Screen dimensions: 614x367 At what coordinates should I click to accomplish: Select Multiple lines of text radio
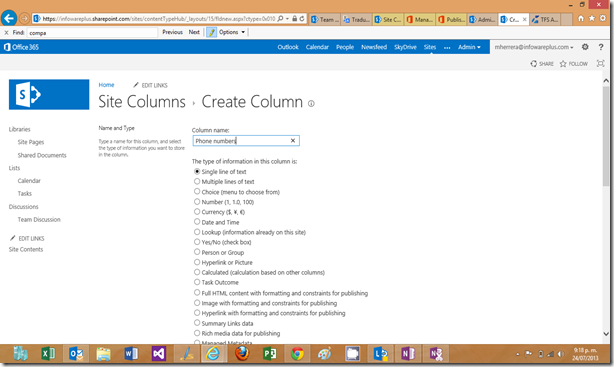(x=197, y=181)
